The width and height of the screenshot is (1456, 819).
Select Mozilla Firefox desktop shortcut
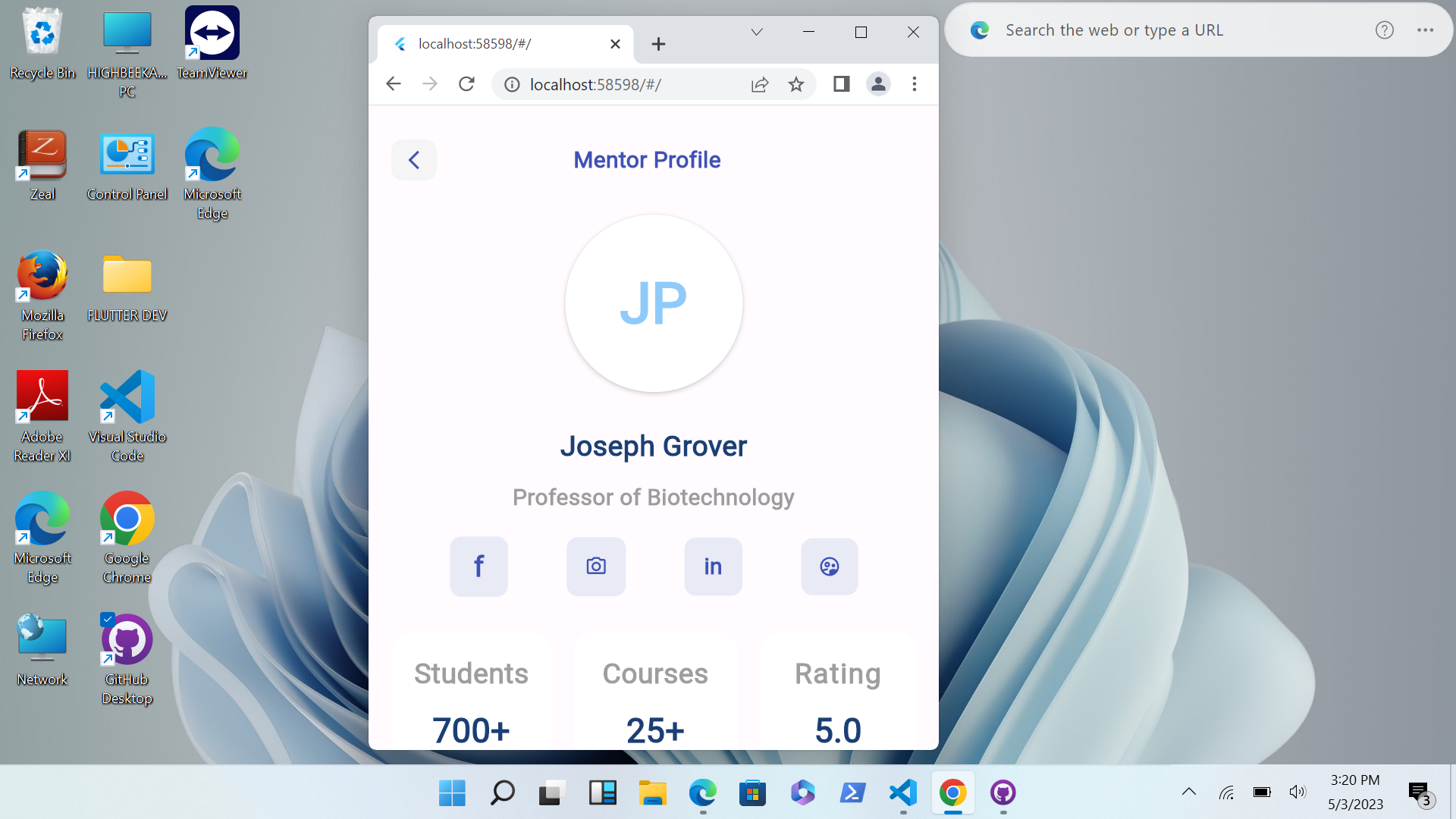pos(42,296)
